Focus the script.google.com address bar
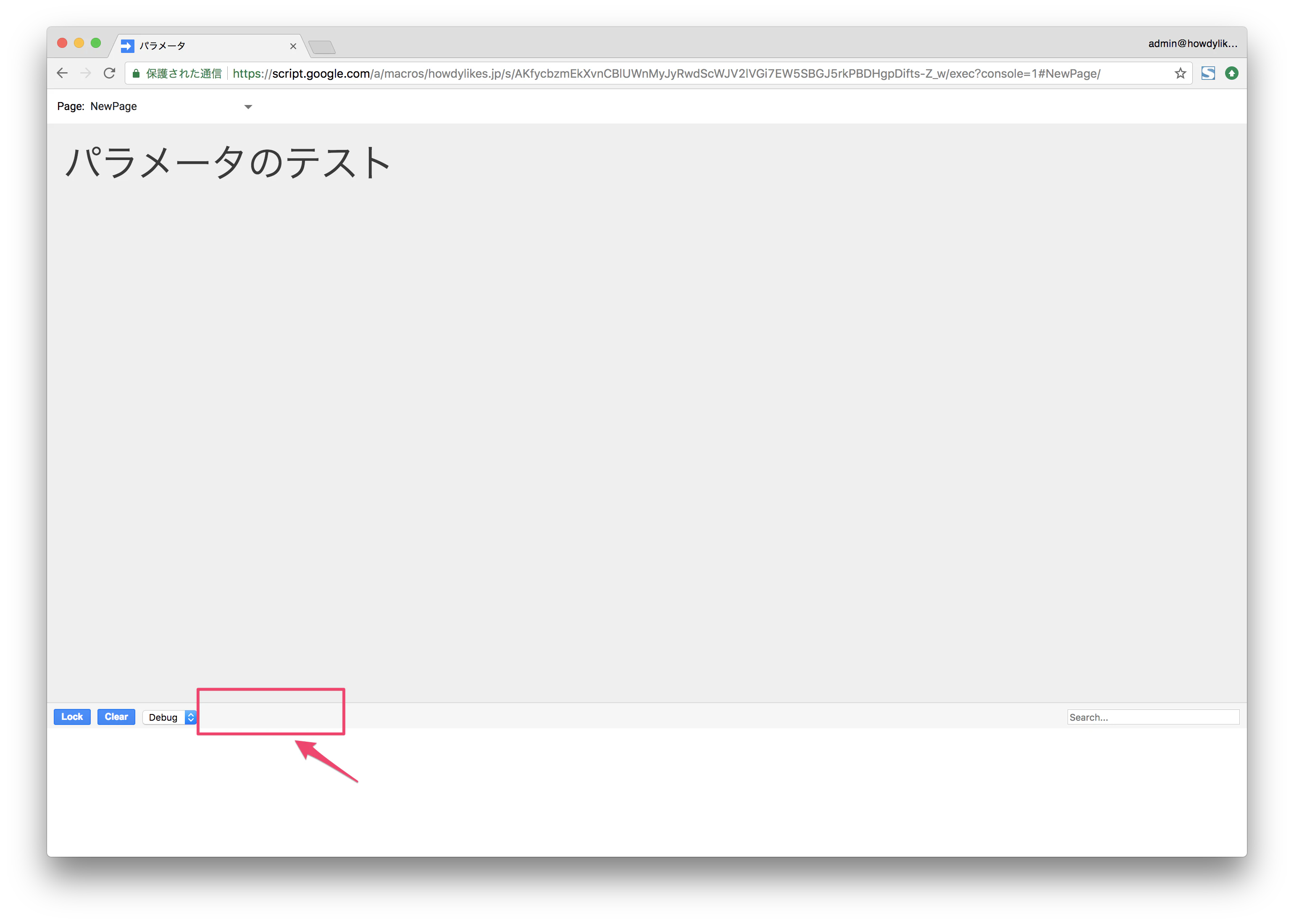The height and width of the screenshot is (924, 1294). (x=666, y=73)
